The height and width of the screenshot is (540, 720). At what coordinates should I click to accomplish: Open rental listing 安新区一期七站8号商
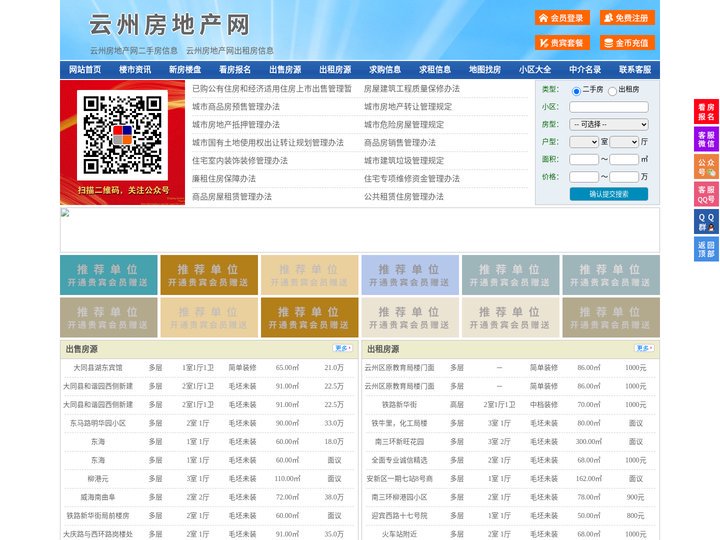[399, 479]
